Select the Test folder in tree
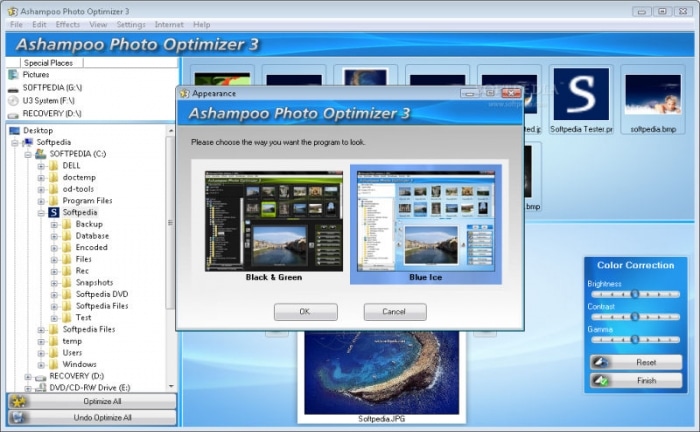Screen dimensions: 700x432 tap(83, 318)
